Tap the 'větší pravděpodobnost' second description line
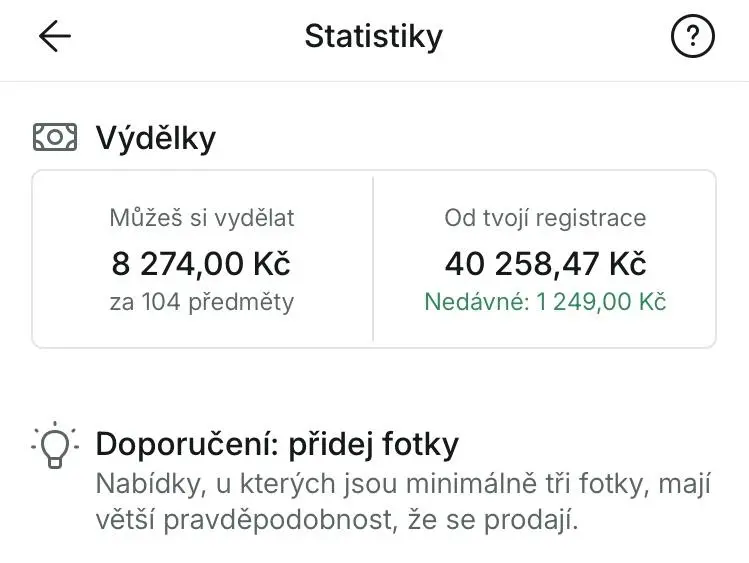The image size is (749, 563). [337, 520]
